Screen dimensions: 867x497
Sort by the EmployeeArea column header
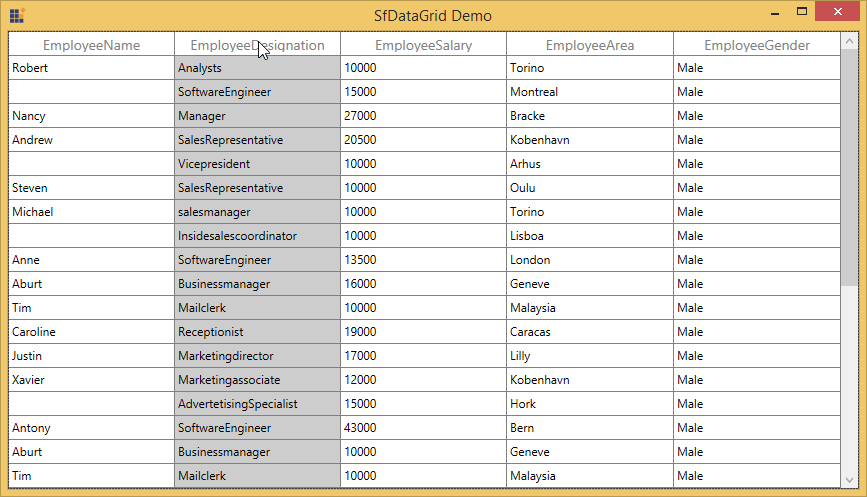point(589,45)
